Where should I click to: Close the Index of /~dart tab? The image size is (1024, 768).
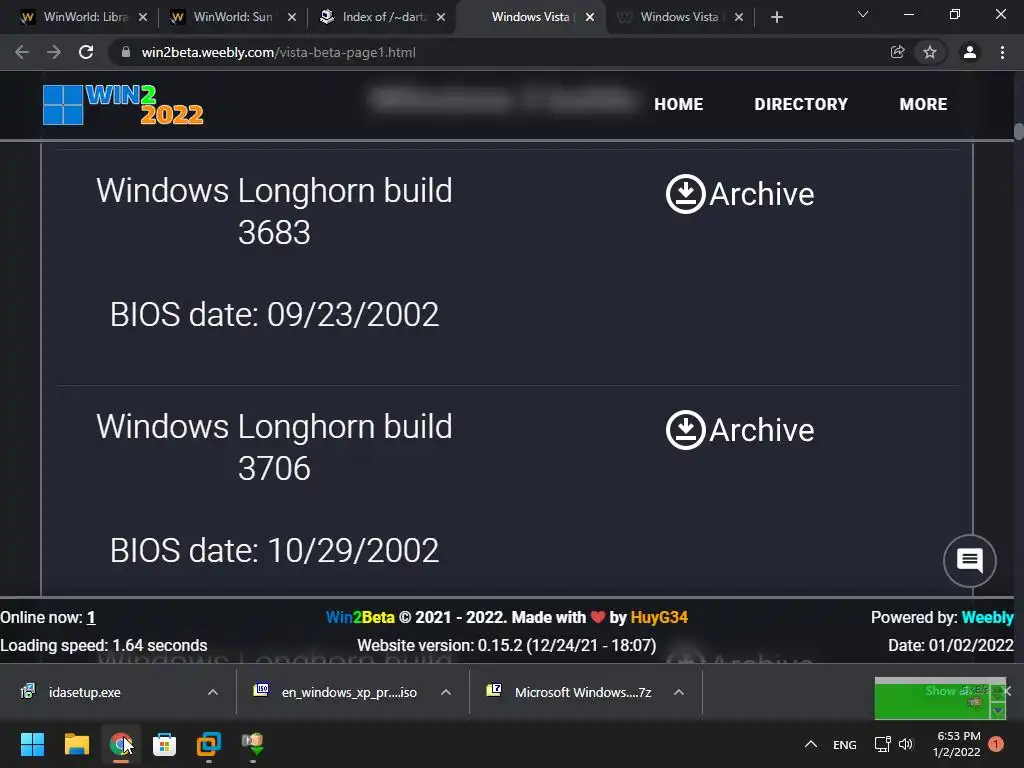click(441, 17)
